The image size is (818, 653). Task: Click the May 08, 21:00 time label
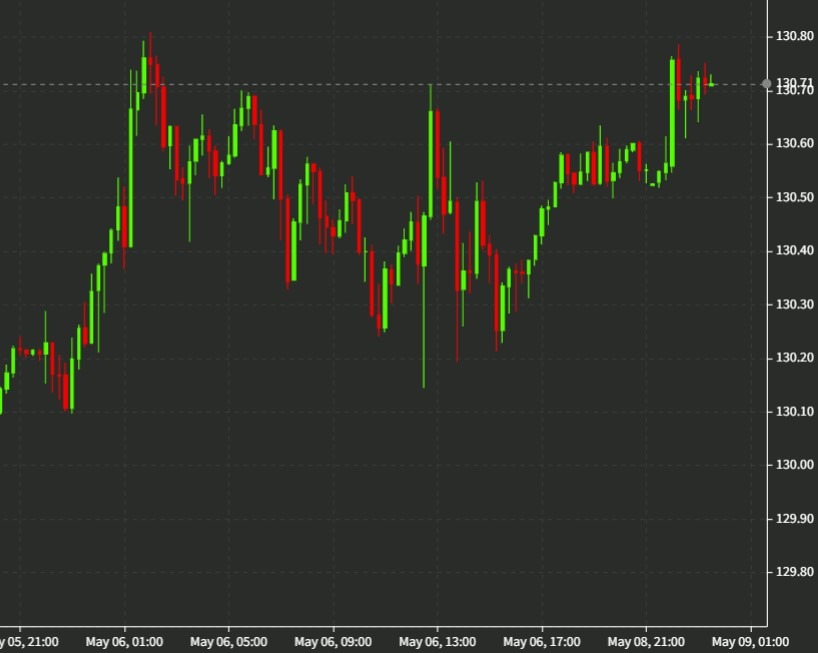coord(646,642)
